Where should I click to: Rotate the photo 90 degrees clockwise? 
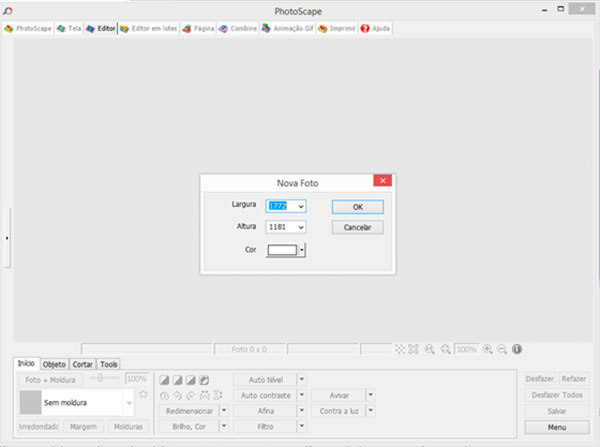point(191,395)
